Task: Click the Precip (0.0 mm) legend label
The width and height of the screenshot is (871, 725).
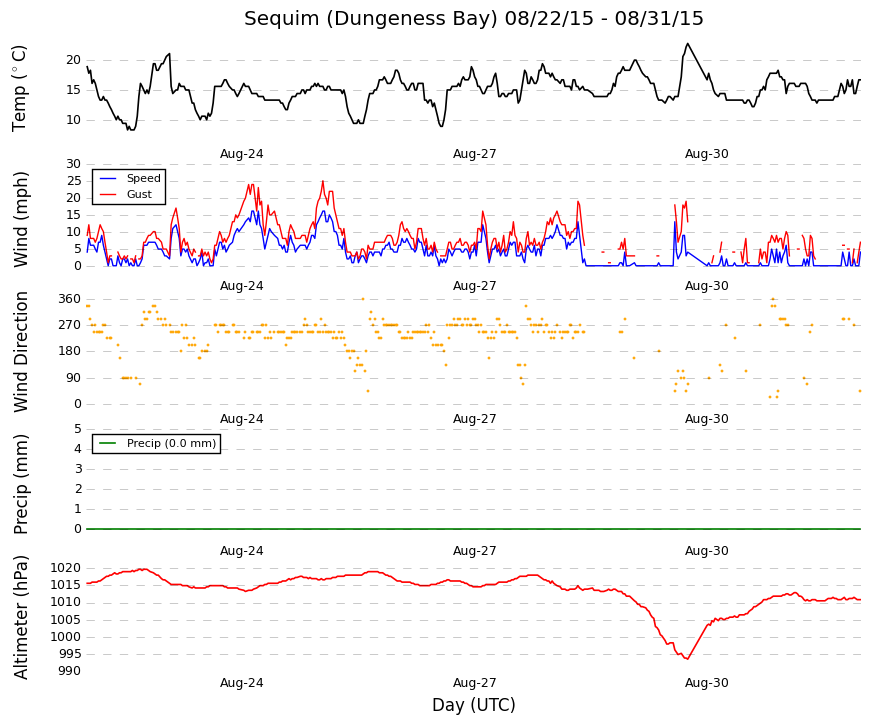Action: pos(171,443)
